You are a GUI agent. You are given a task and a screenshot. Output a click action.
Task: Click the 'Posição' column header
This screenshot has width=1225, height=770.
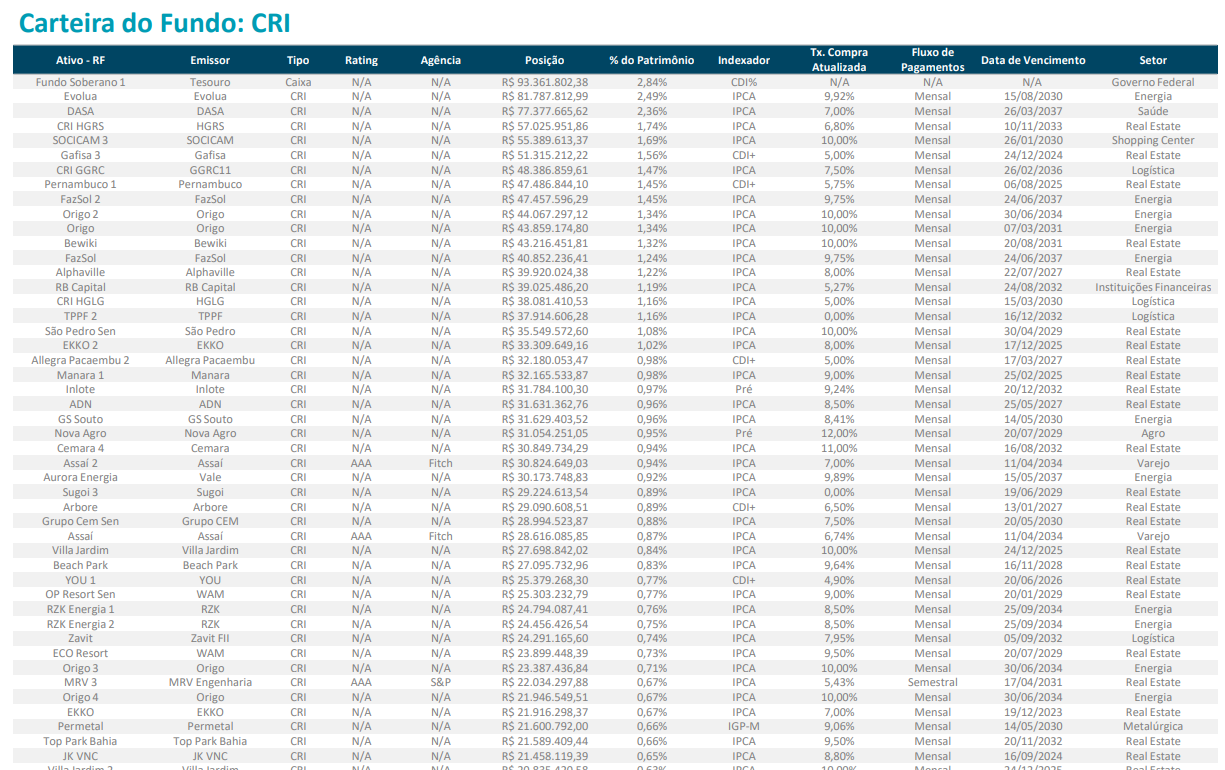pyautogui.click(x=544, y=60)
